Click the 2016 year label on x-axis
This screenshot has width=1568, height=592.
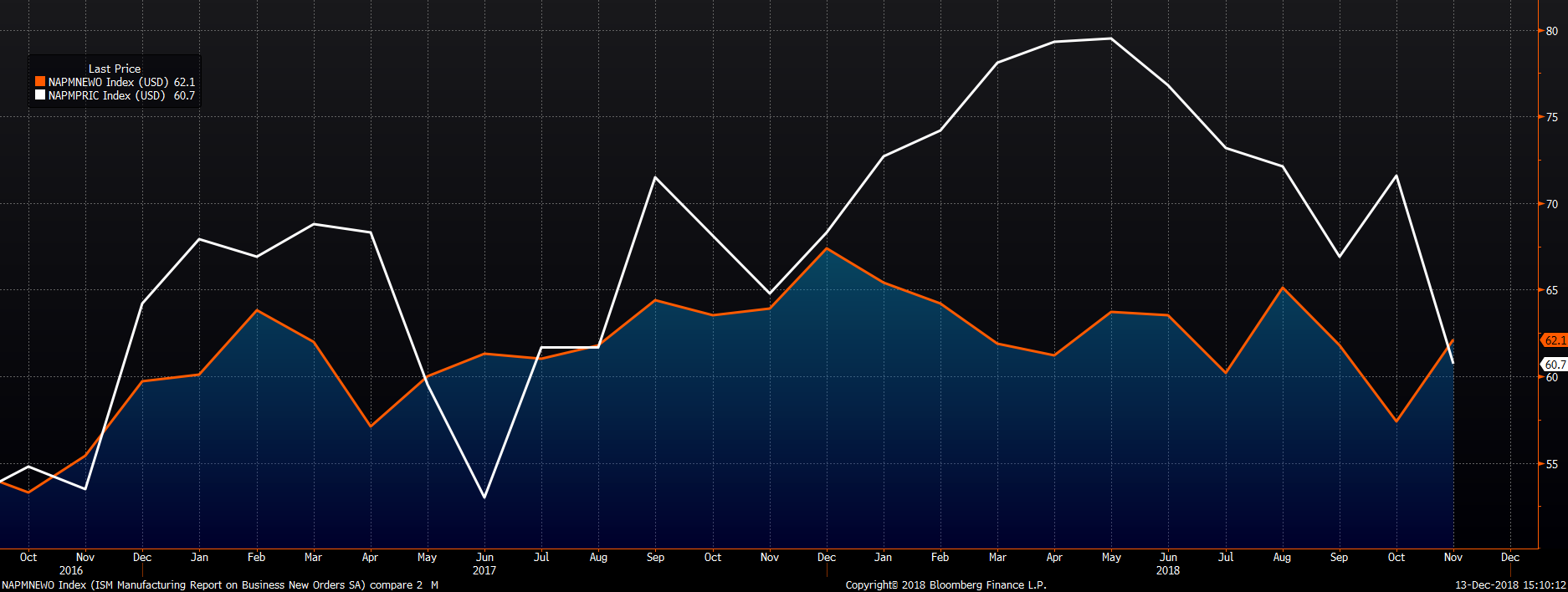point(71,570)
